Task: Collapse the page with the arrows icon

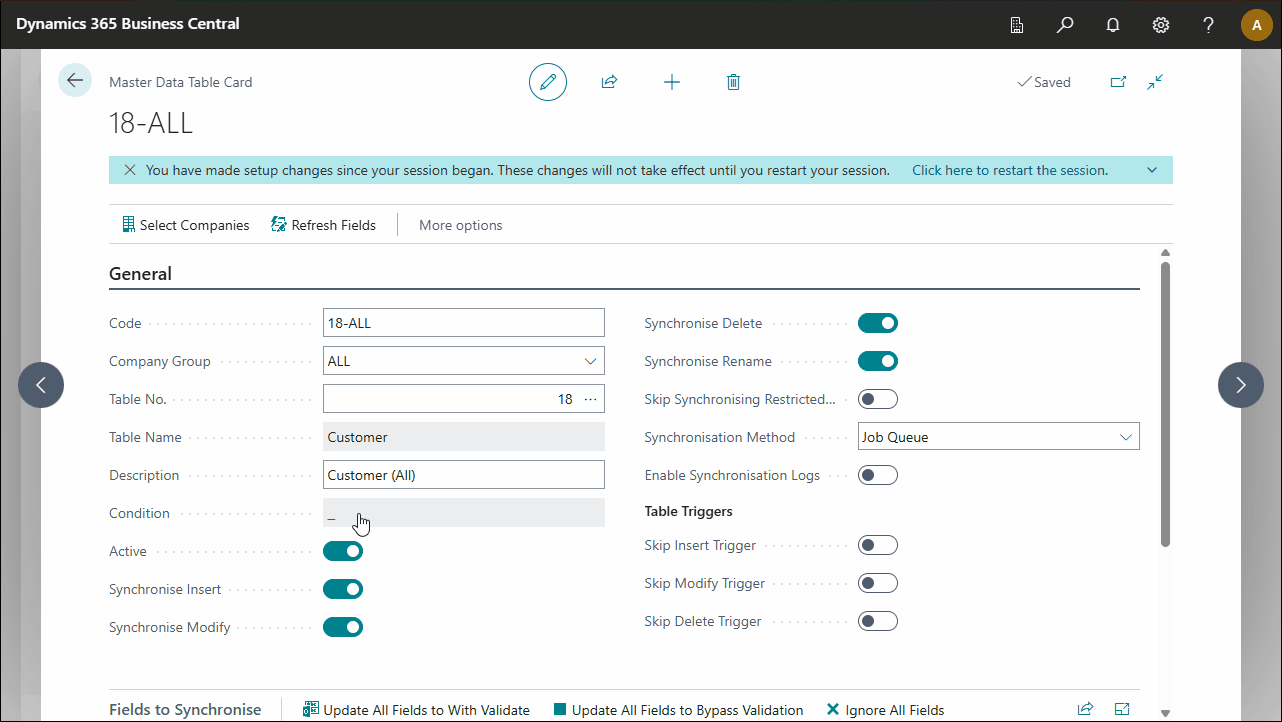Action: pyautogui.click(x=1155, y=82)
